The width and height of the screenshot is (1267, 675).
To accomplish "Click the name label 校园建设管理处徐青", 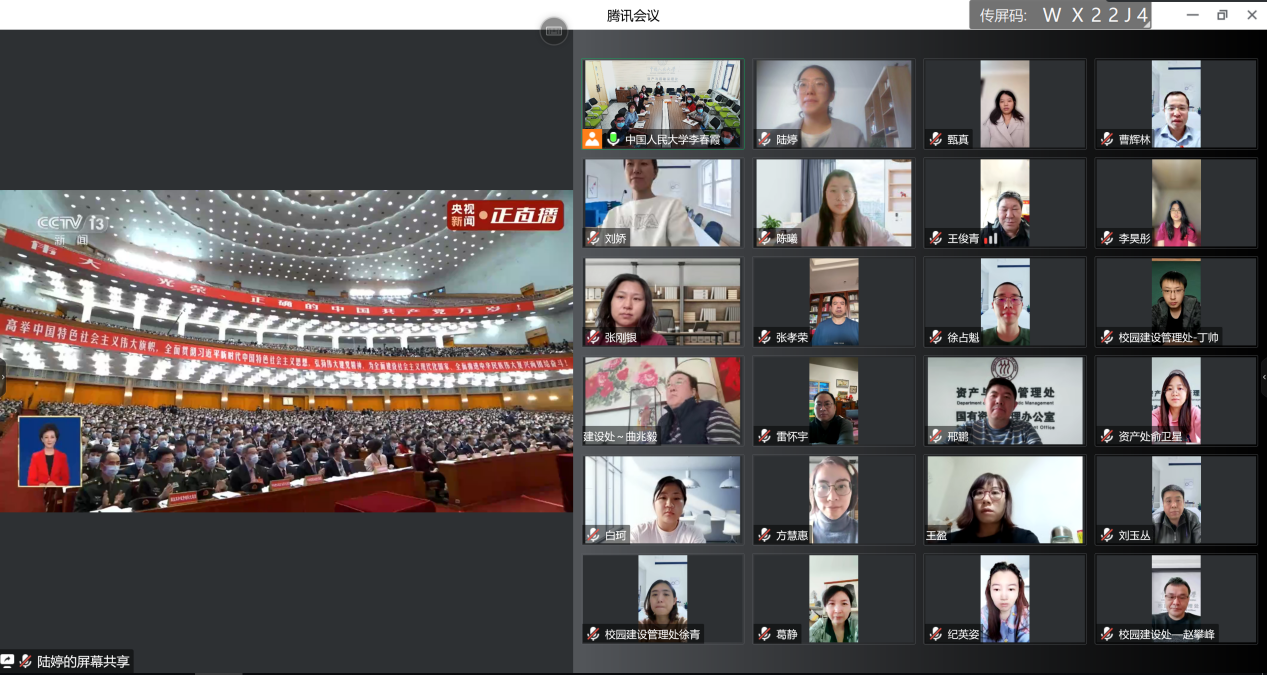I will click(x=653, y=635).
